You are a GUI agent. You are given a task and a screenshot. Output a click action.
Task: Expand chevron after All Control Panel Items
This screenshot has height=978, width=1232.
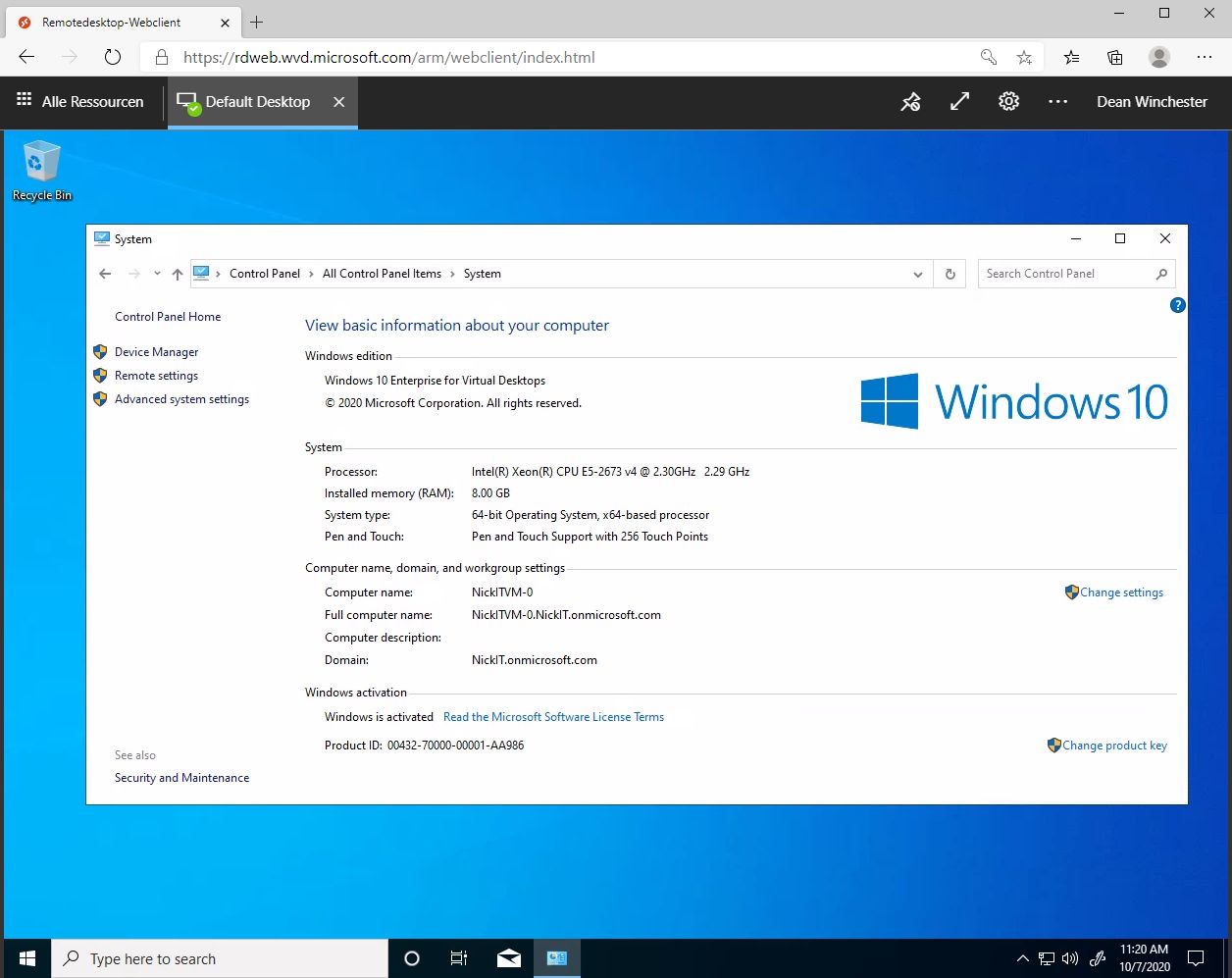click(x=452, y=274)
